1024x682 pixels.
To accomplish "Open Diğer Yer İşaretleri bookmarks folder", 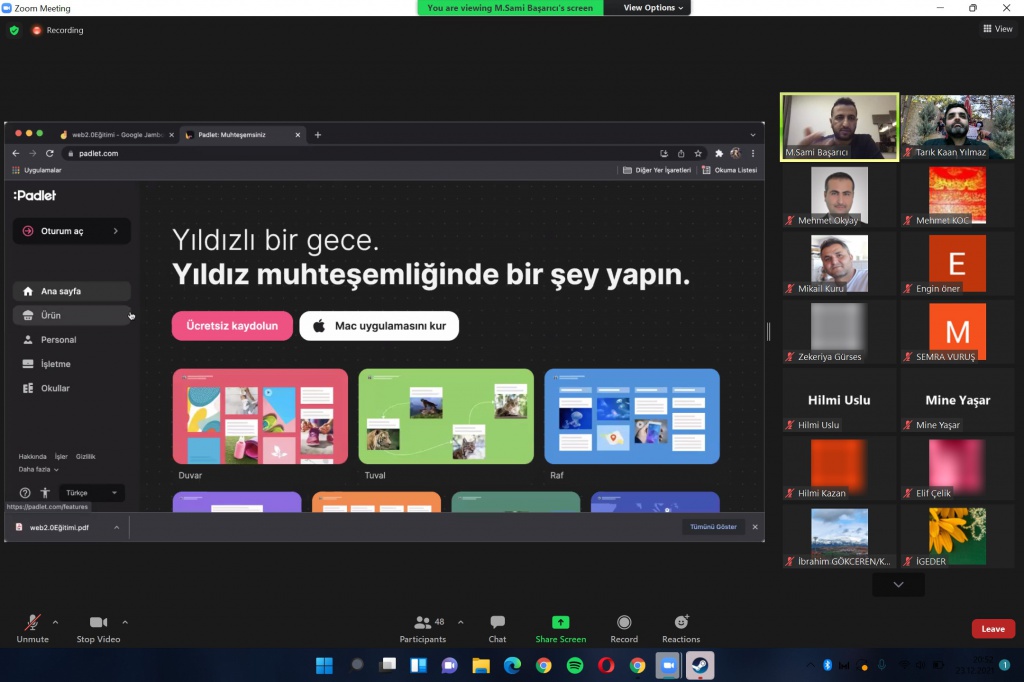I will (656, 170).
